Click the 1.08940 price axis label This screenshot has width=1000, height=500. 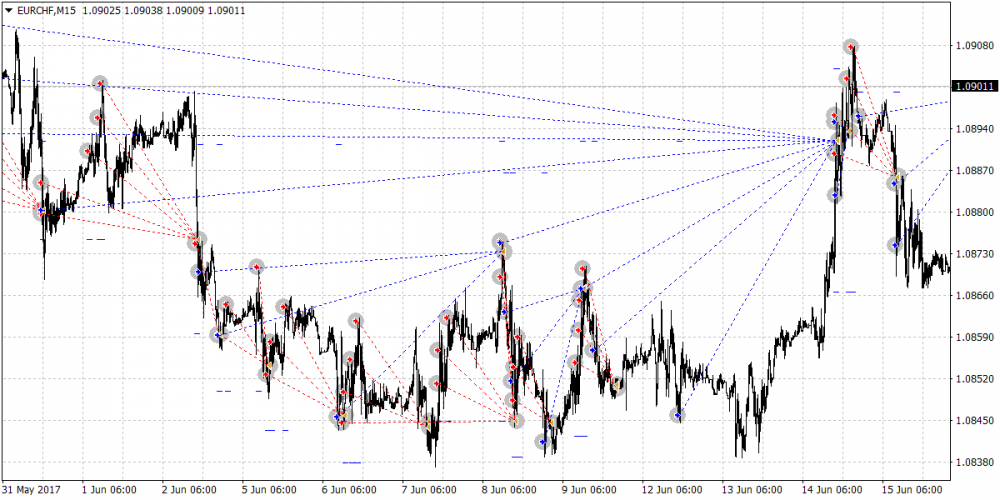[973, 129]
